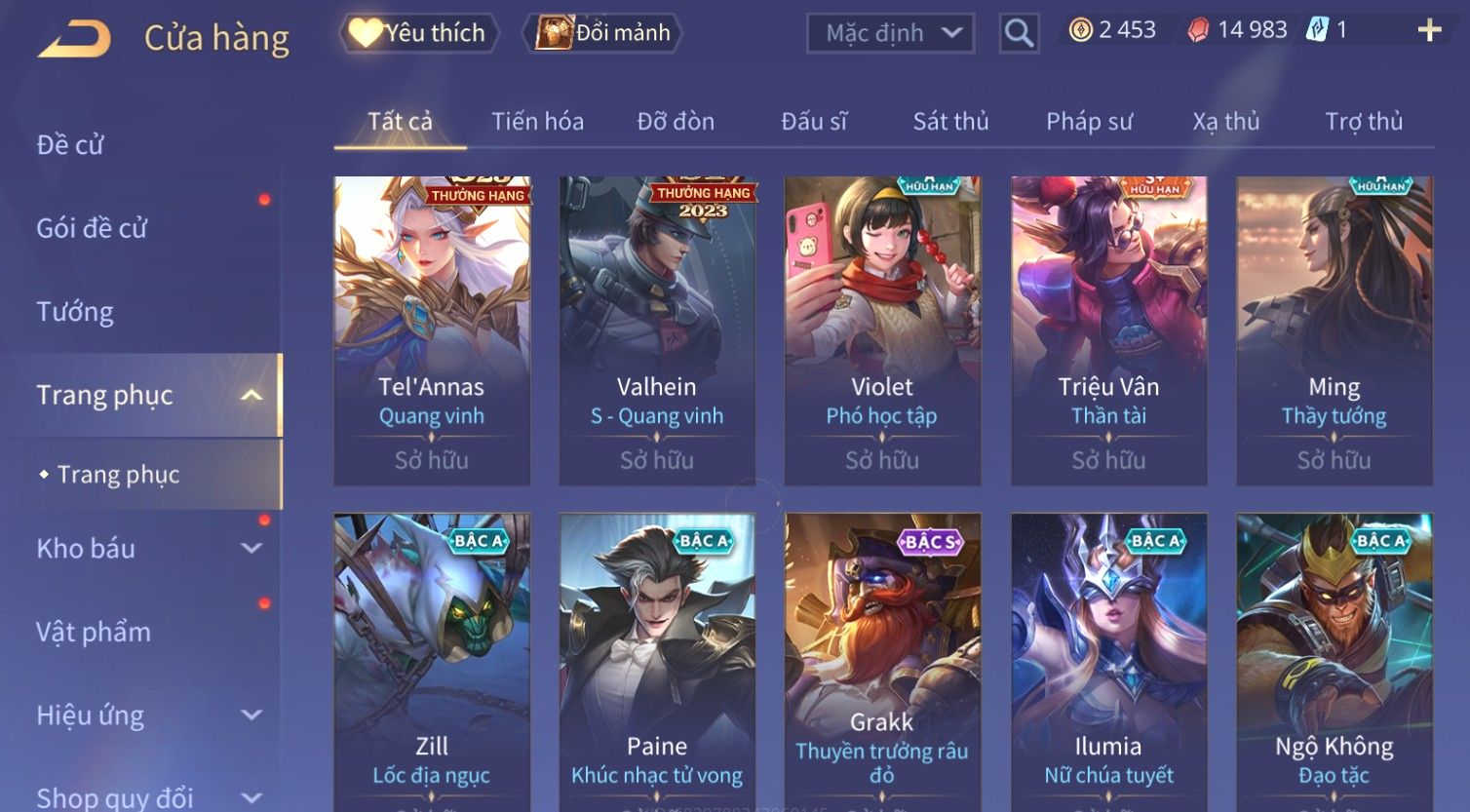This screenshot has width=1470, height=812.
Task: Open the Violet Phó học tập skin card
Action: click(882, 330)
